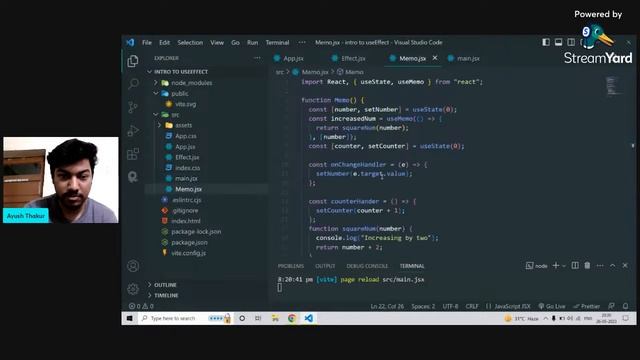Open package-lock.json in the explorer
This screenshot has height=360, width=640.
coord(196,231)
